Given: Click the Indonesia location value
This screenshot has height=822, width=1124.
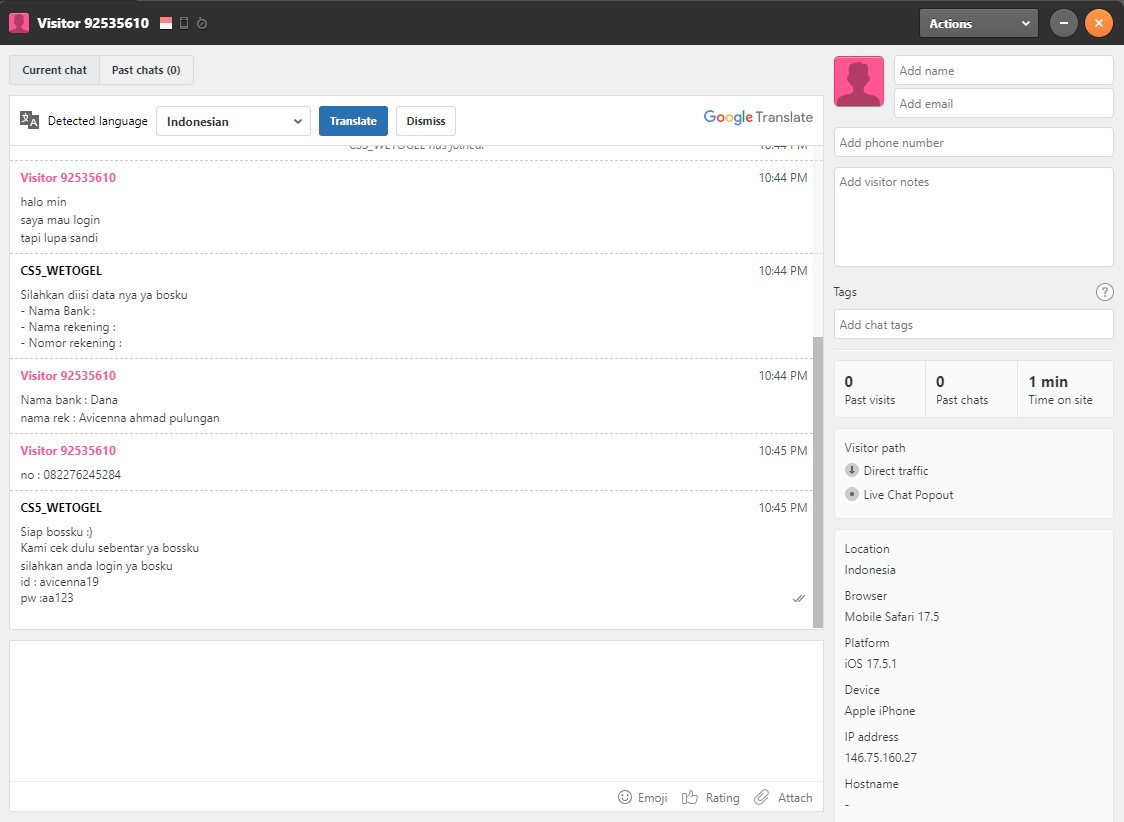Looking at the screenshot, I should [870, 570].
